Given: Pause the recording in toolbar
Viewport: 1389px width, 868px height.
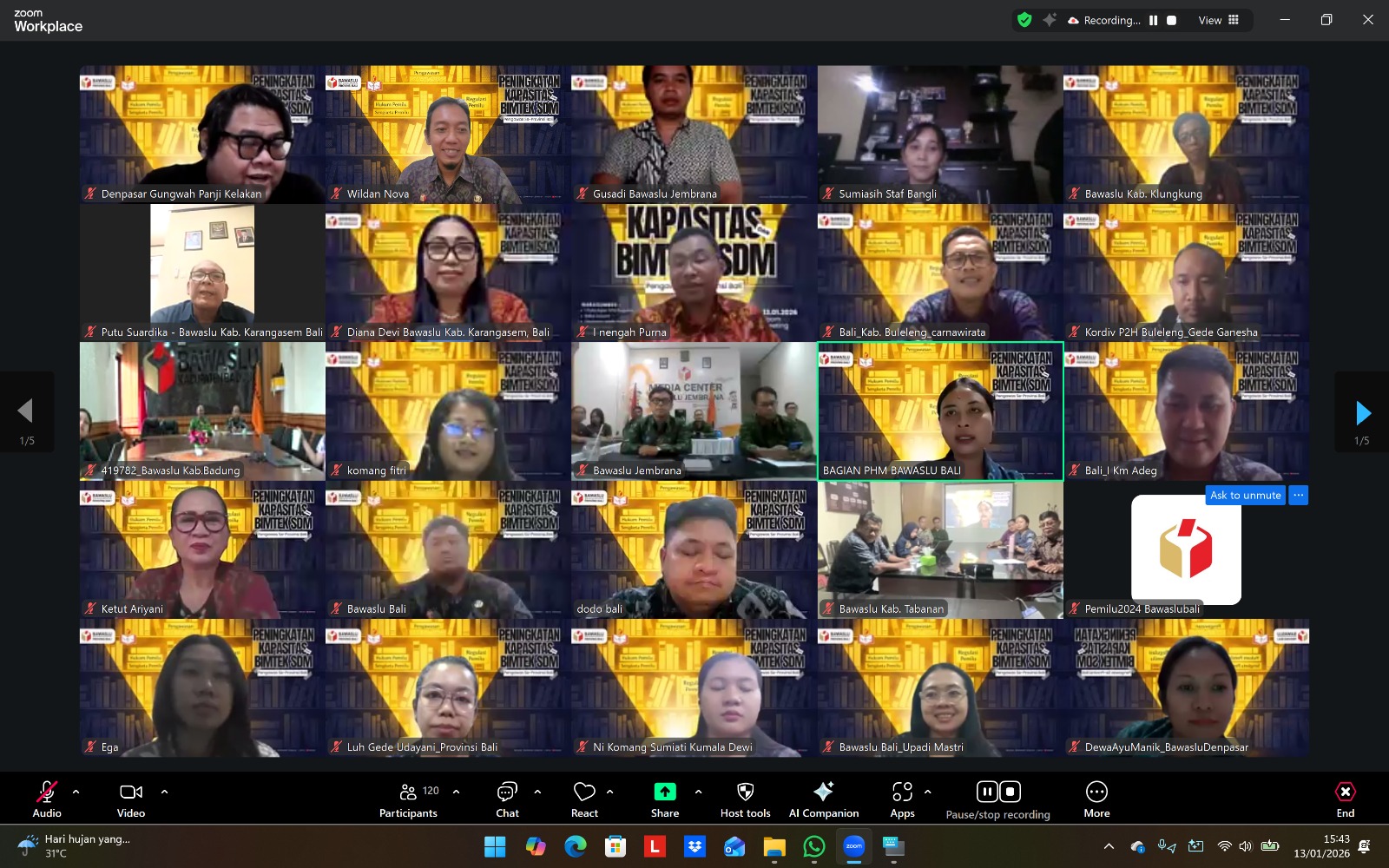Looking at the screenshot, I should tap(987, 792).
